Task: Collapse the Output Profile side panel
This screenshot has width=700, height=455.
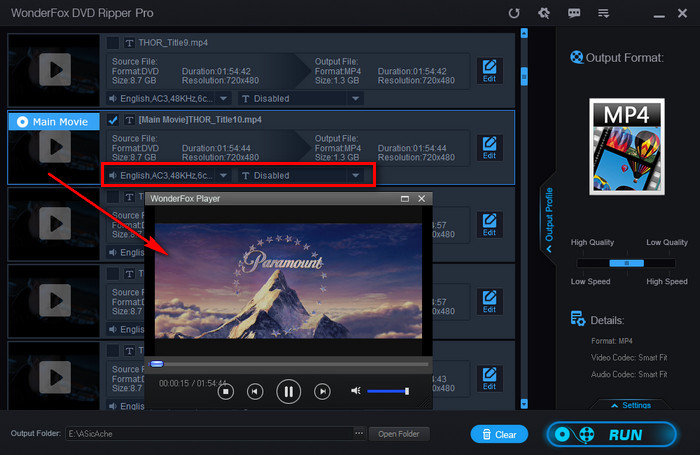Action: tap(549, 220)
